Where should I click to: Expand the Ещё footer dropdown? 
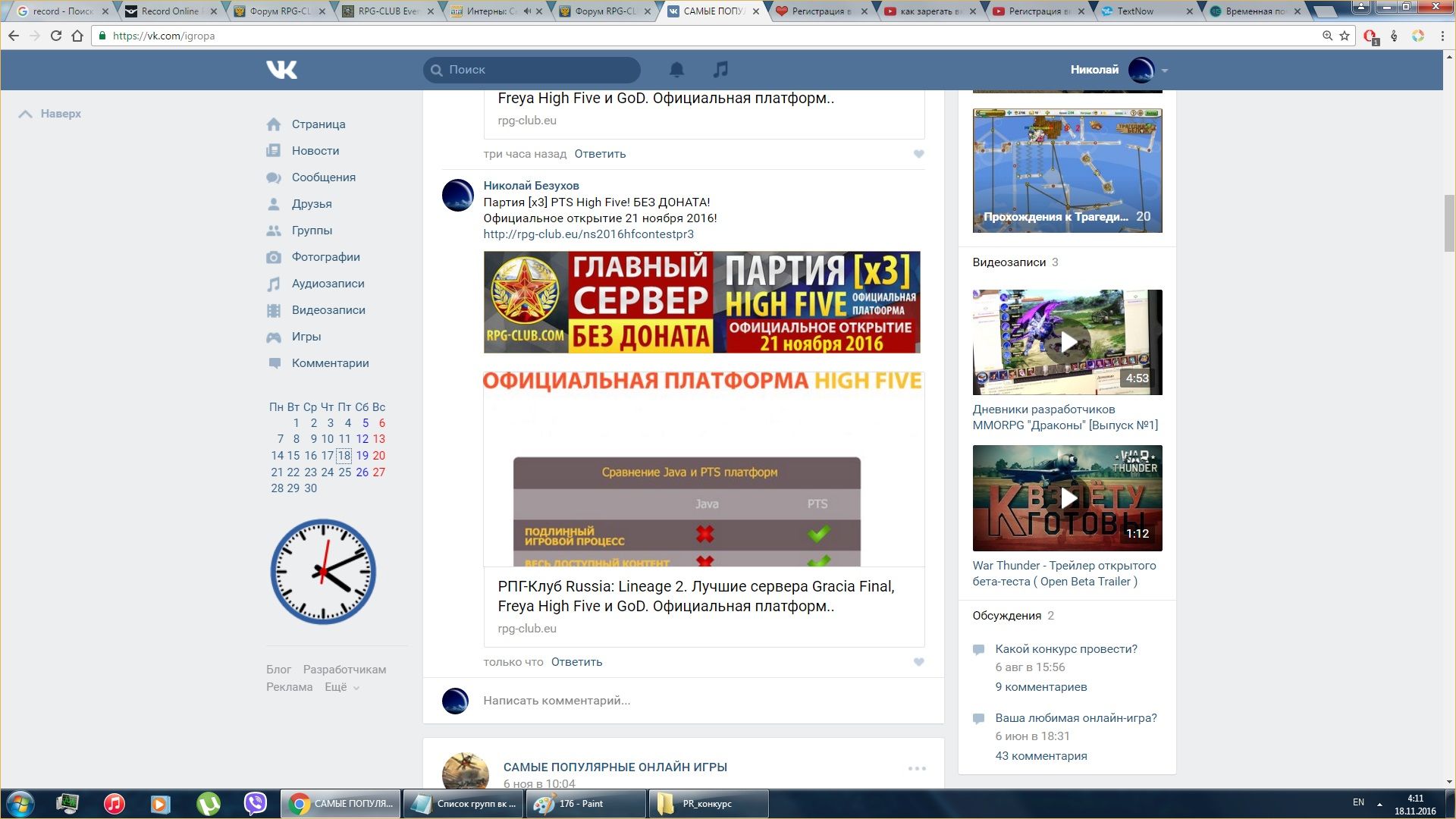(x=342, y=687)
